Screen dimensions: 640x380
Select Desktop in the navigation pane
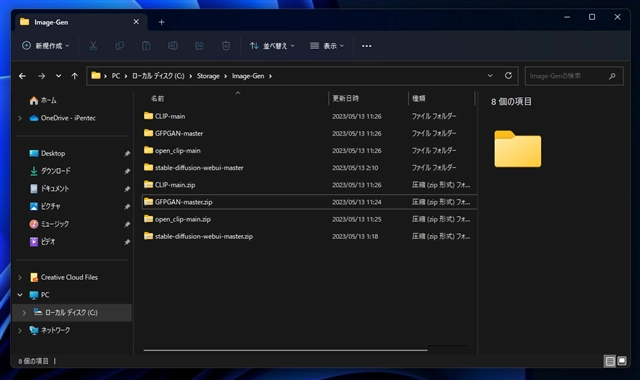pyautogui.click(x=53, y=153)
